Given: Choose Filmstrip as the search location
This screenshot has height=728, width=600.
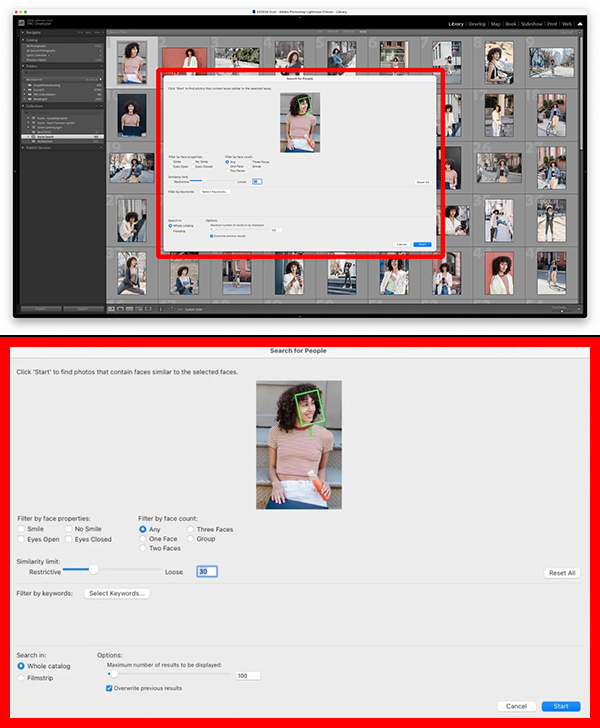Looking at the screenshot, I should point(22,678).
